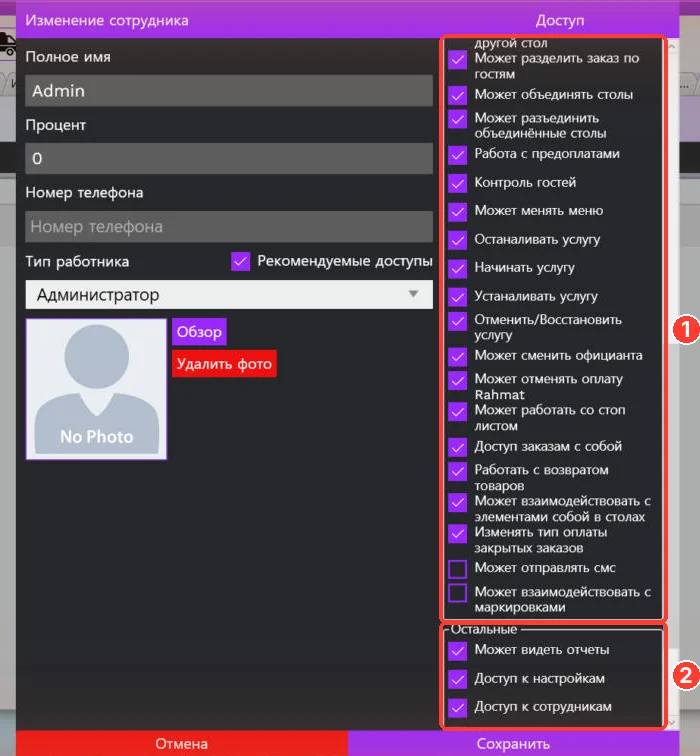Uncheck 'Работать с возвратом товаров'

(457, 471)
